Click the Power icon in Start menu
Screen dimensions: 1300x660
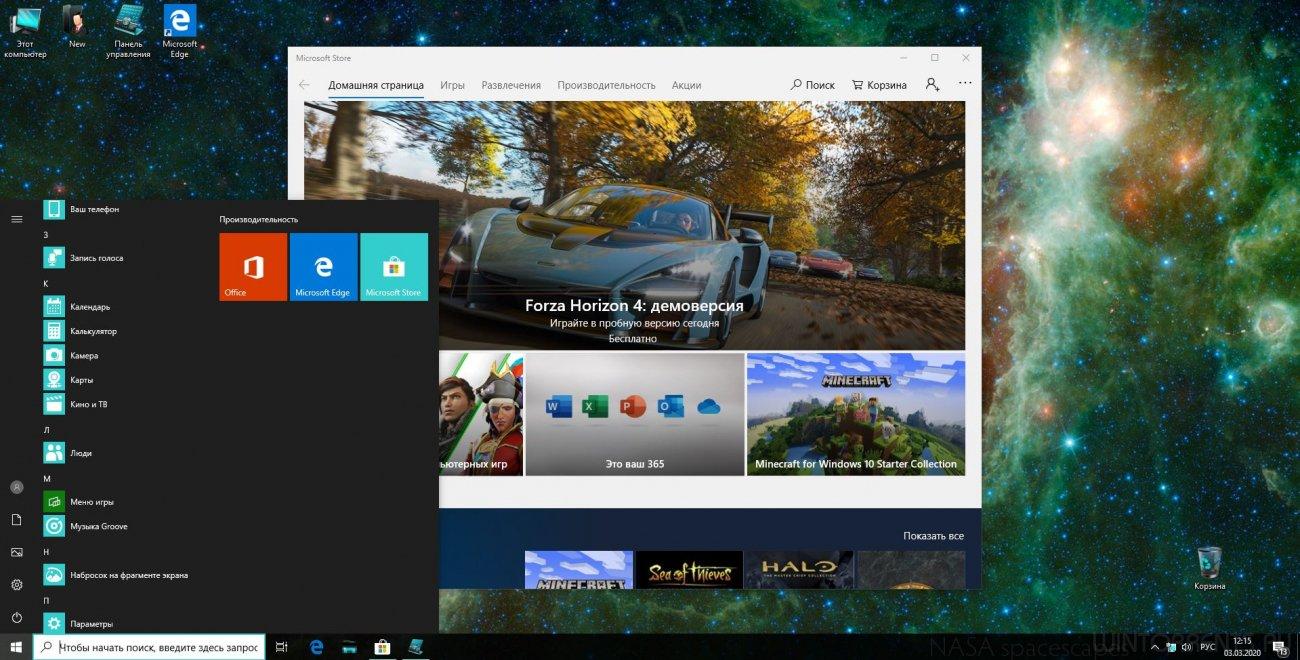(17, 618)
